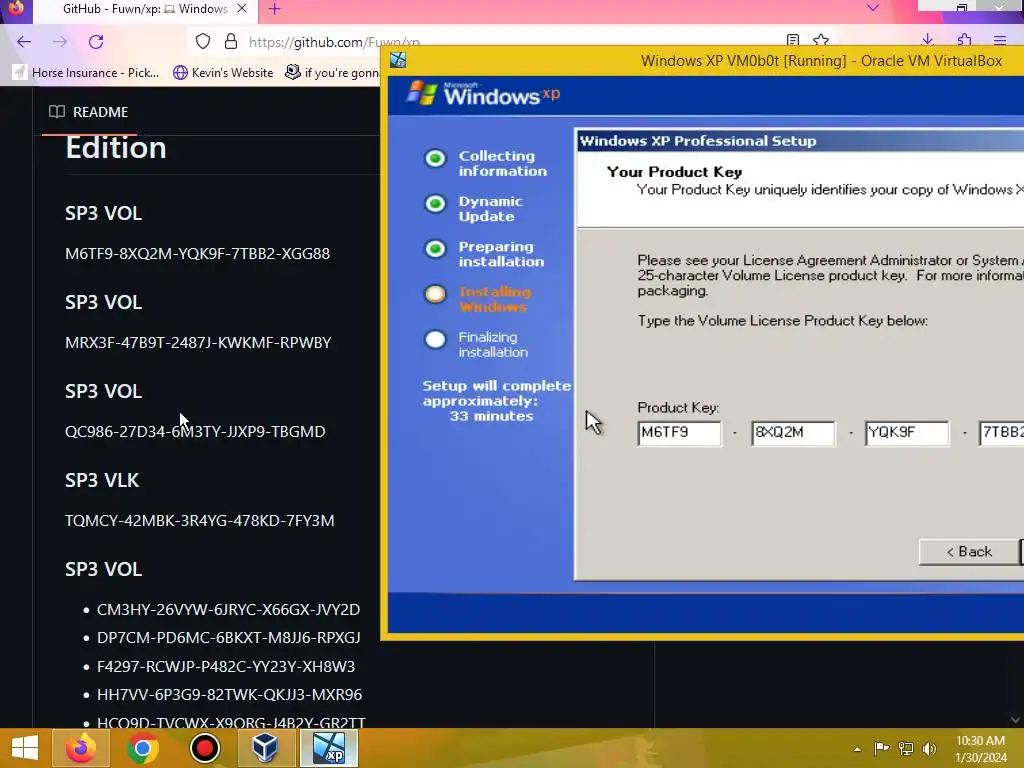
Task: Click key QC986-27D34-6M3TY-JJXP9-TBGMD
Action: pyautogui.click(x=195, y=432)
